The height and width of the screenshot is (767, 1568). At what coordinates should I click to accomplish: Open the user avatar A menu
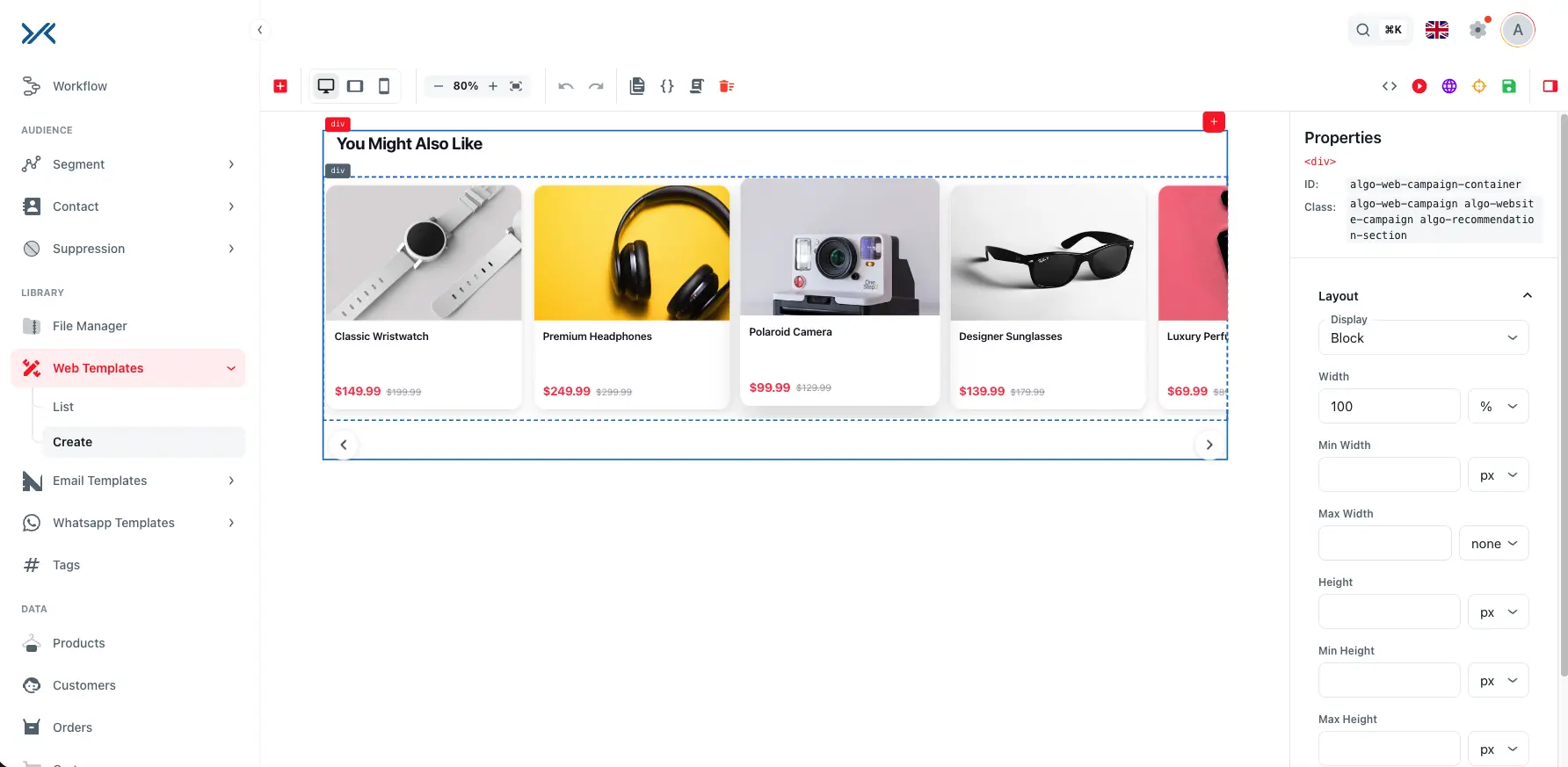point(1518,30)
